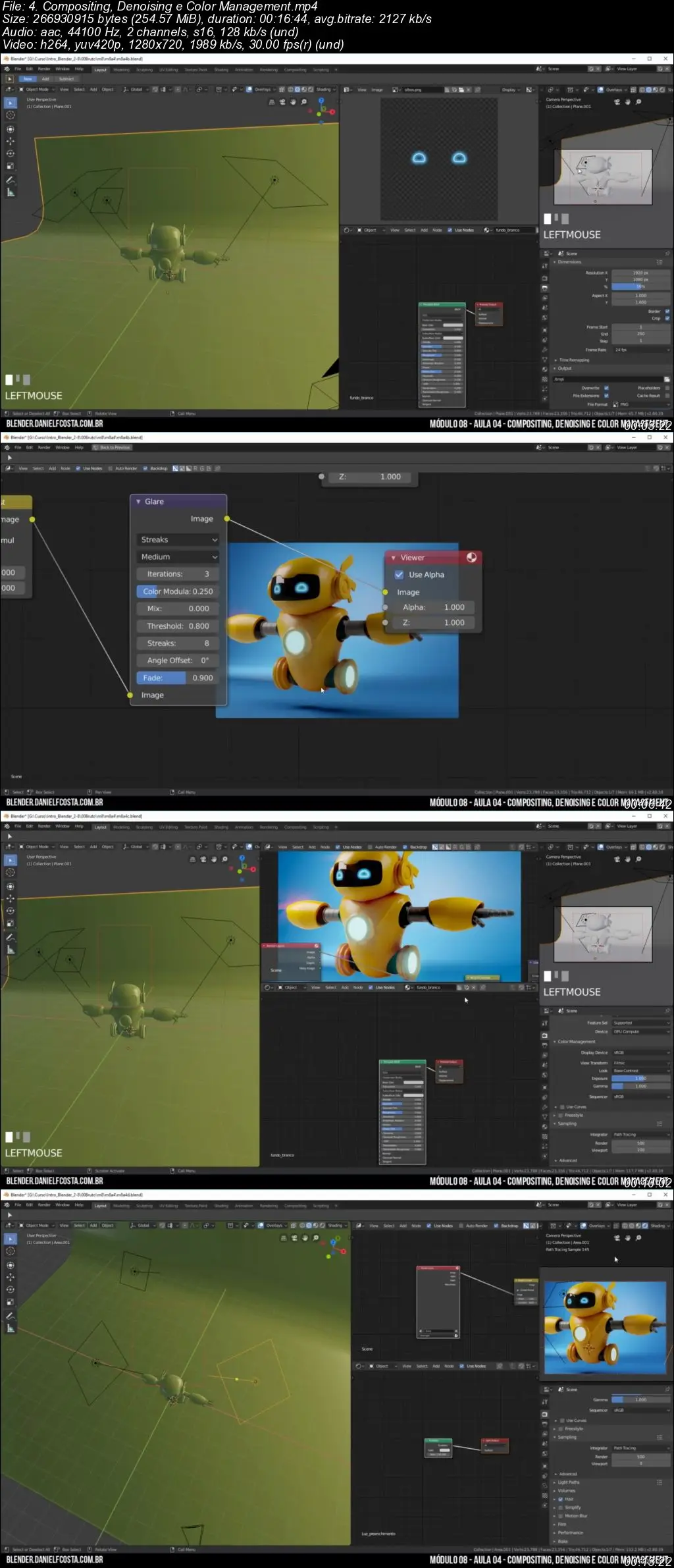Toggle the Border checkbox in the Dimensions panel

[666, 311]
